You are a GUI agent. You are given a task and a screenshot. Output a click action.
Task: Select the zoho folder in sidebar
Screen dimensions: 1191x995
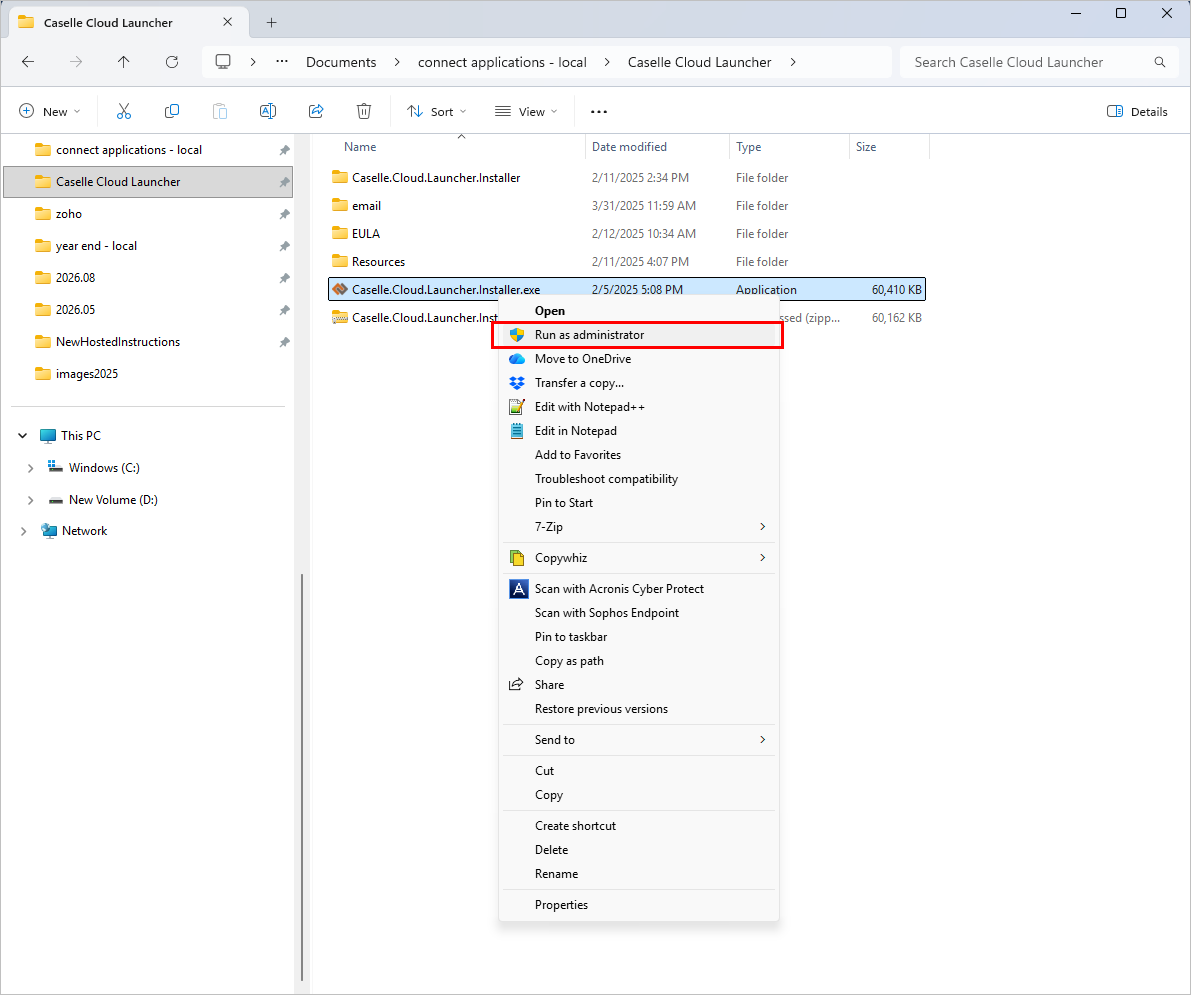69,214
